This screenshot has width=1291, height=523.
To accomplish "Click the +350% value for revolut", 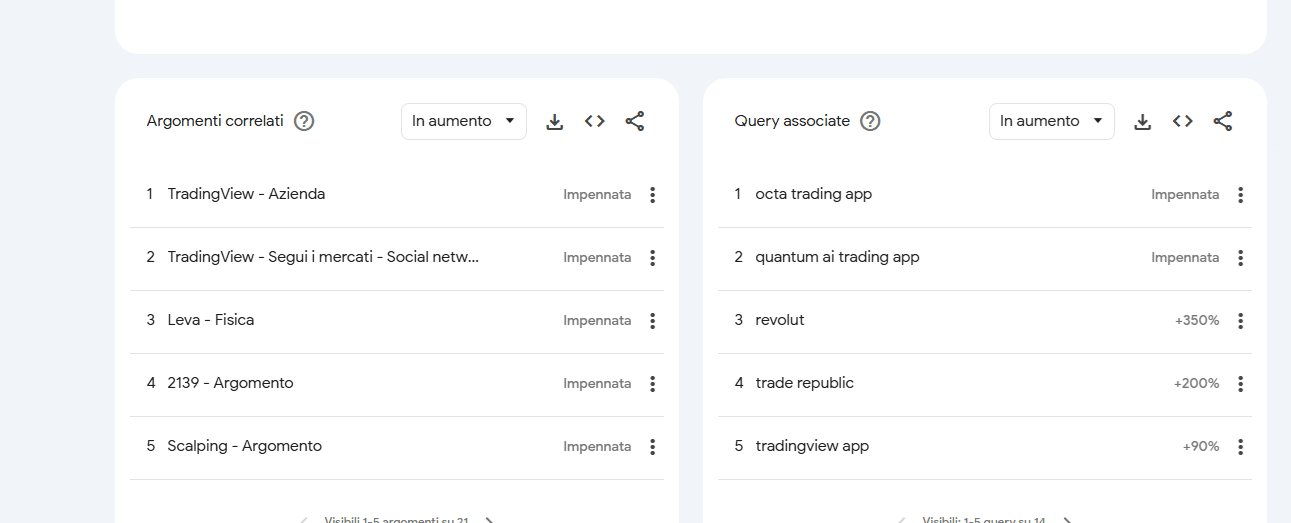I will [x=1197, y=321].
